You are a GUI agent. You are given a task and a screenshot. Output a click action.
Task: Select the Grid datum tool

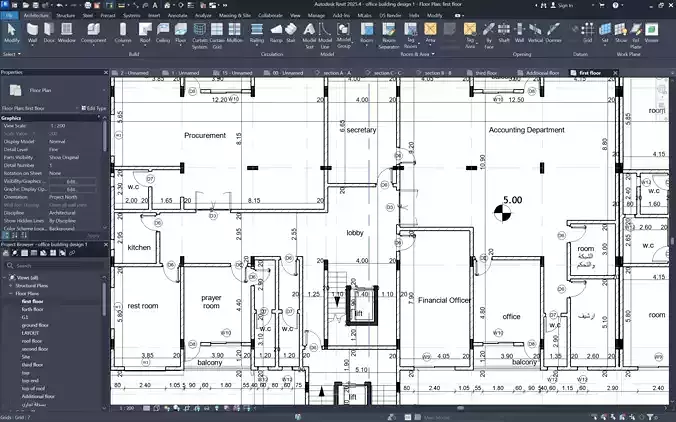[588, 32]
